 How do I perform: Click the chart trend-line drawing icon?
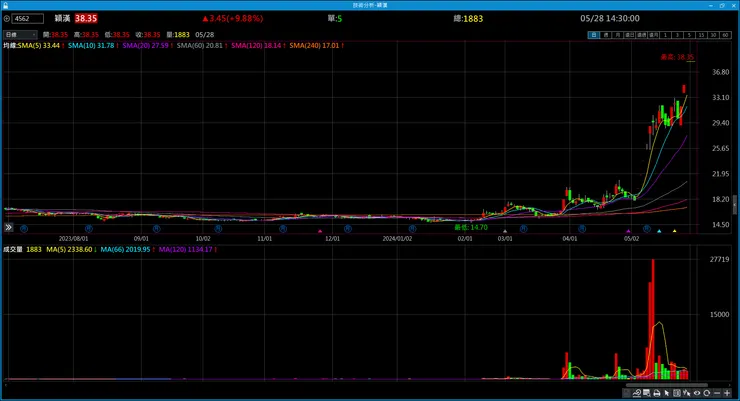point(637,393)
